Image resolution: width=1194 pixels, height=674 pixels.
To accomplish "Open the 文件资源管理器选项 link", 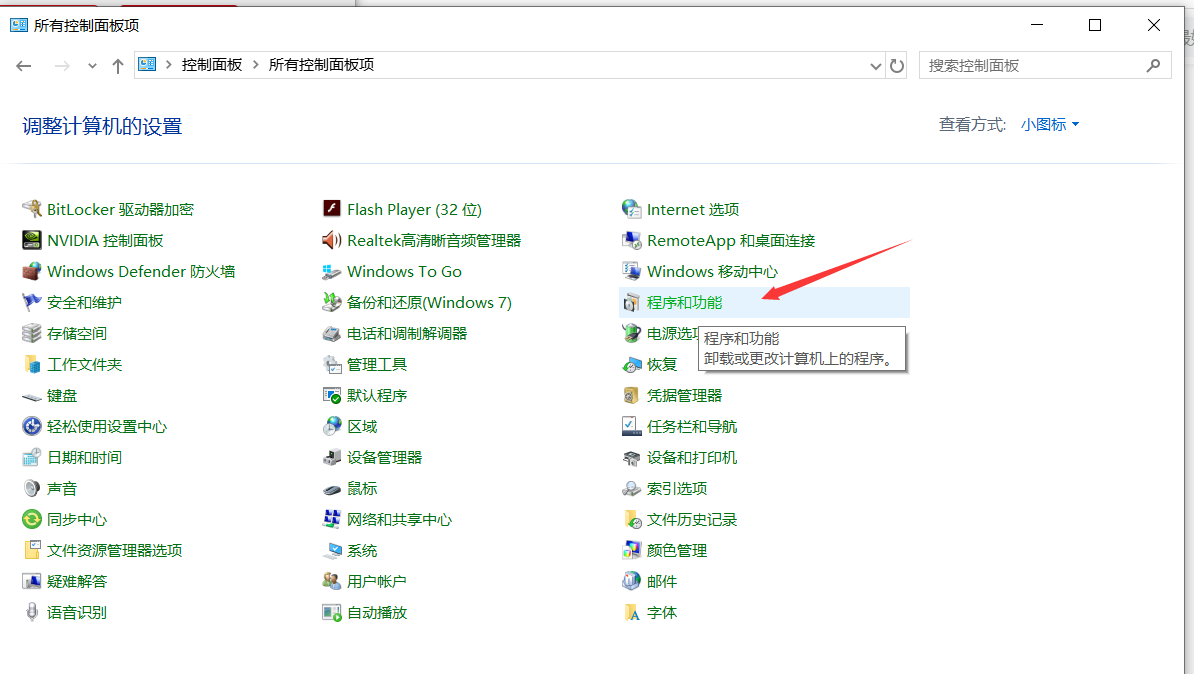I will [x=114, y=551].
